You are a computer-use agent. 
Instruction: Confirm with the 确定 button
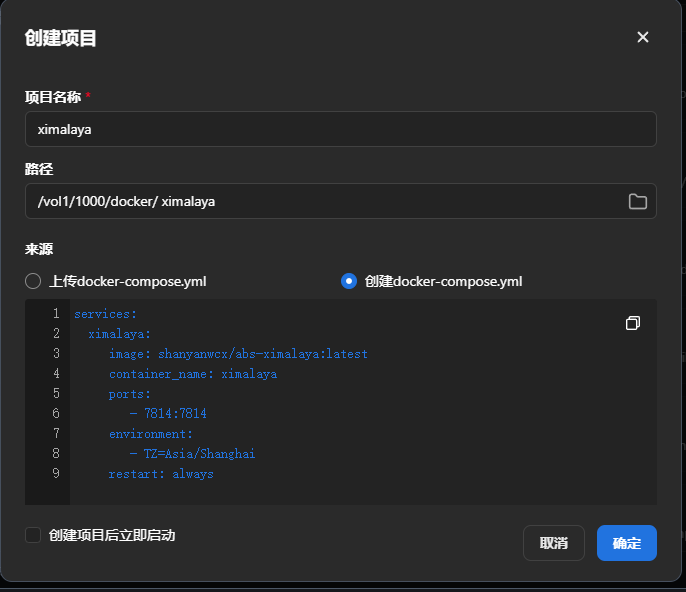626,543
